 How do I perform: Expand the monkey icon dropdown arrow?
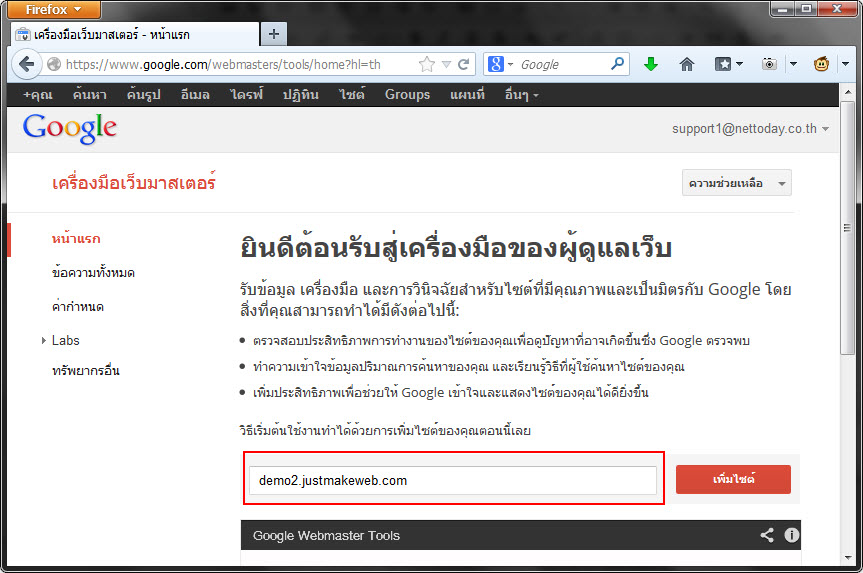pyautogui.click(x=845, y=64)
